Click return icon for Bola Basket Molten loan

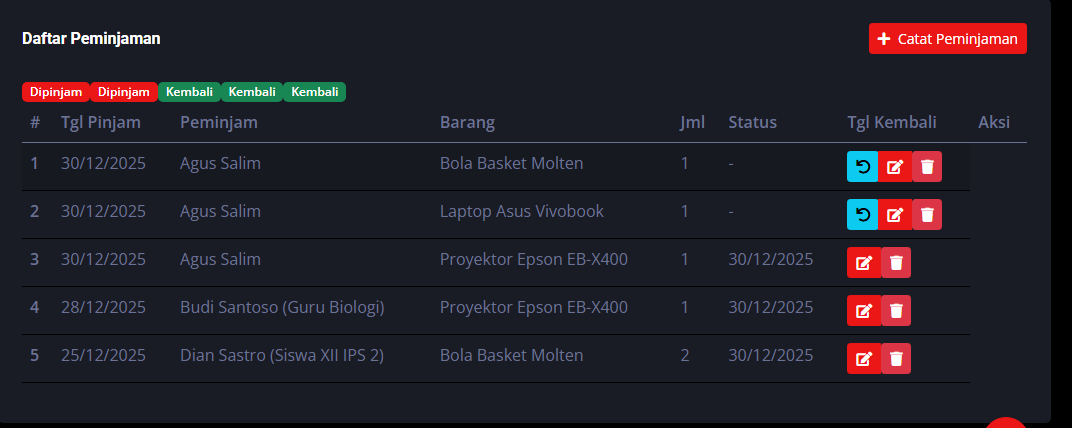(862, 166)
